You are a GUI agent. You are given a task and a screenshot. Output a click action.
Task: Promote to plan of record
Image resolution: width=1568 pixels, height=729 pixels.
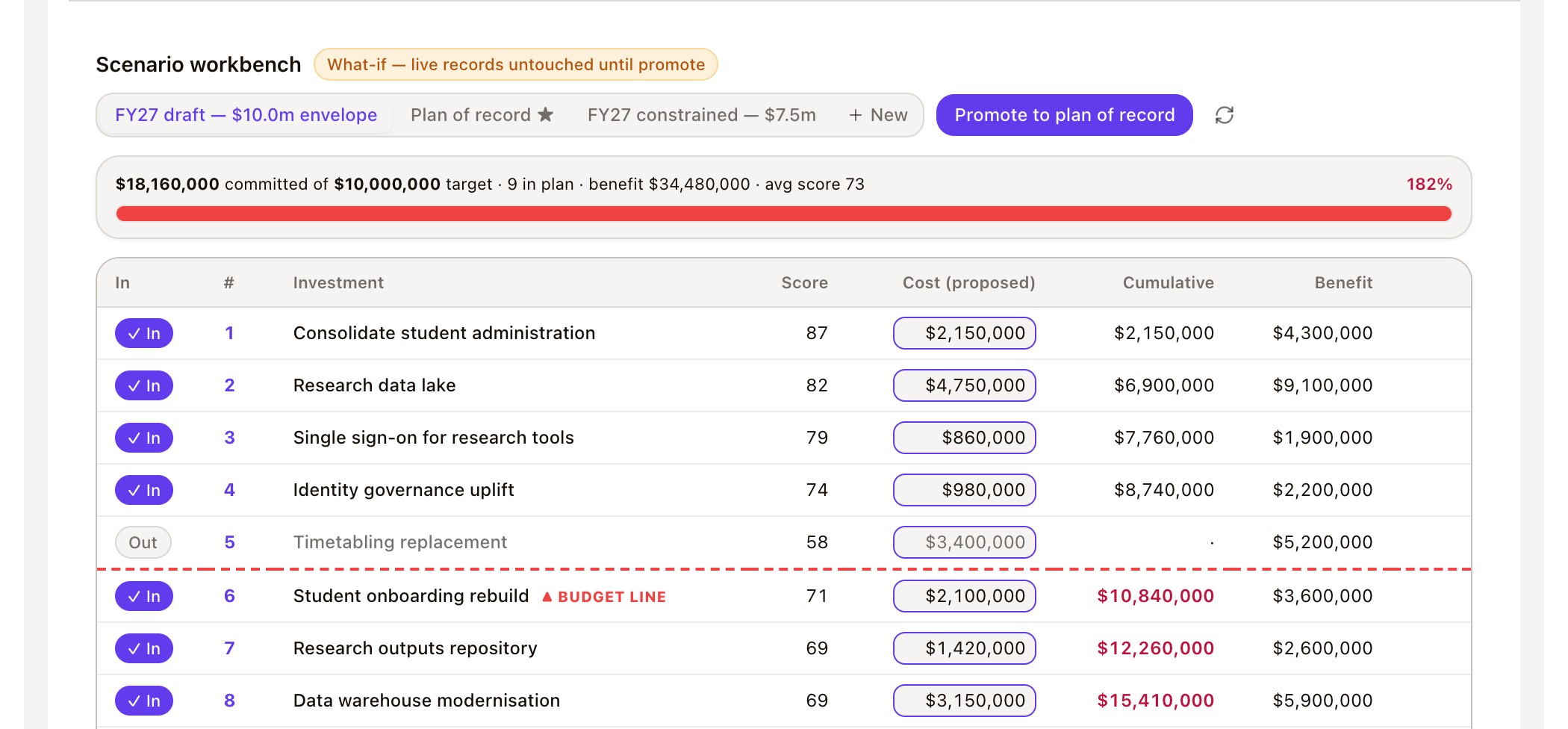[x=1065, y=115]
